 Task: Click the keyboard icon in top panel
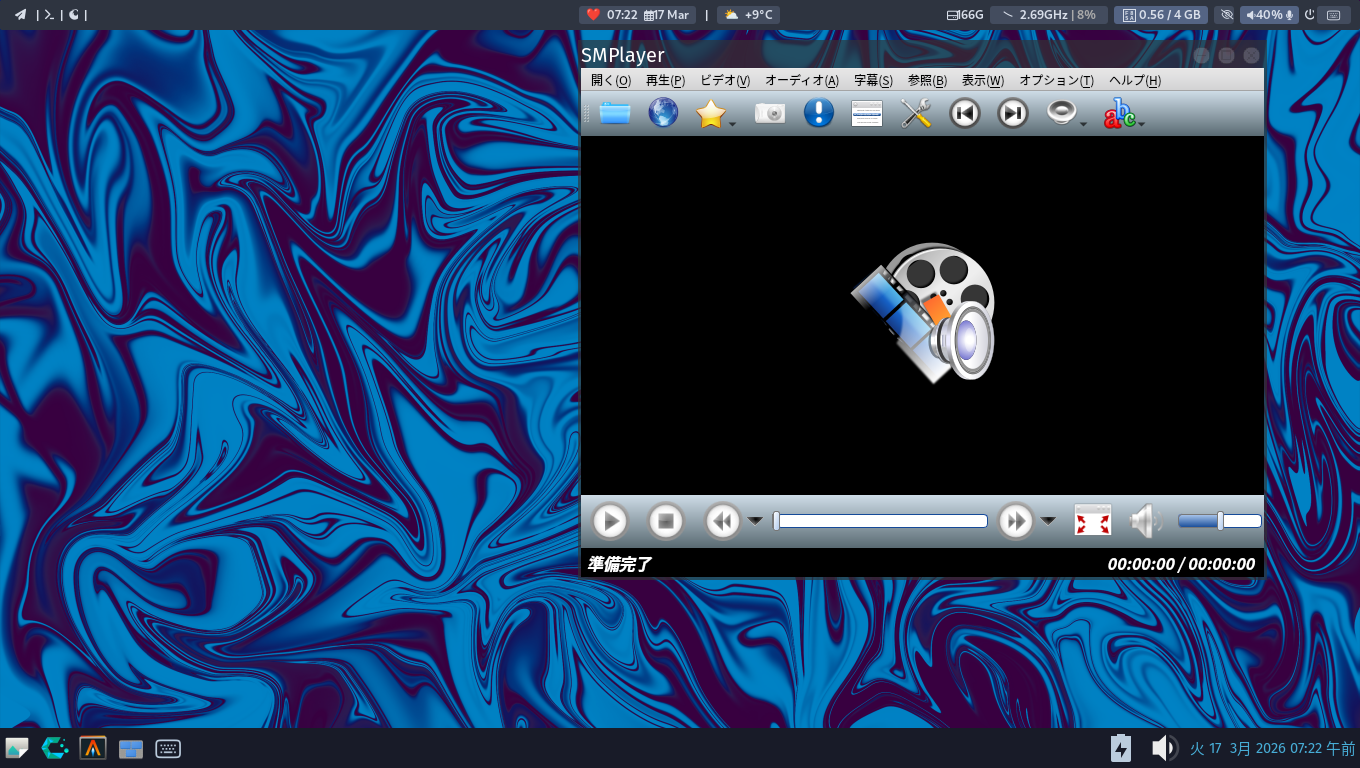pyautogui.click(x=1333, y=15)
